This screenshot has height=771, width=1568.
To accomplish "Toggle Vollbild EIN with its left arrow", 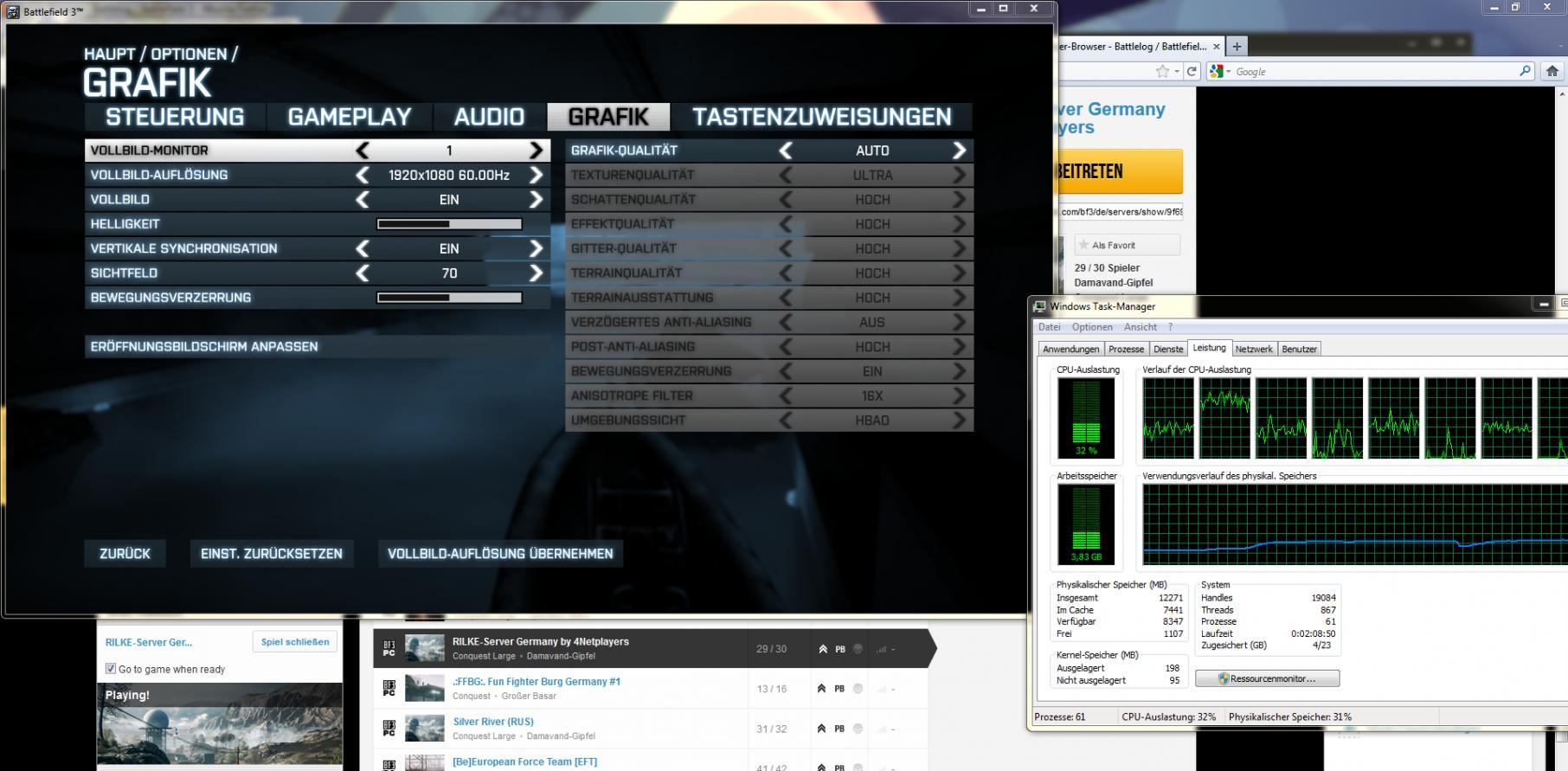I will 363,200.
